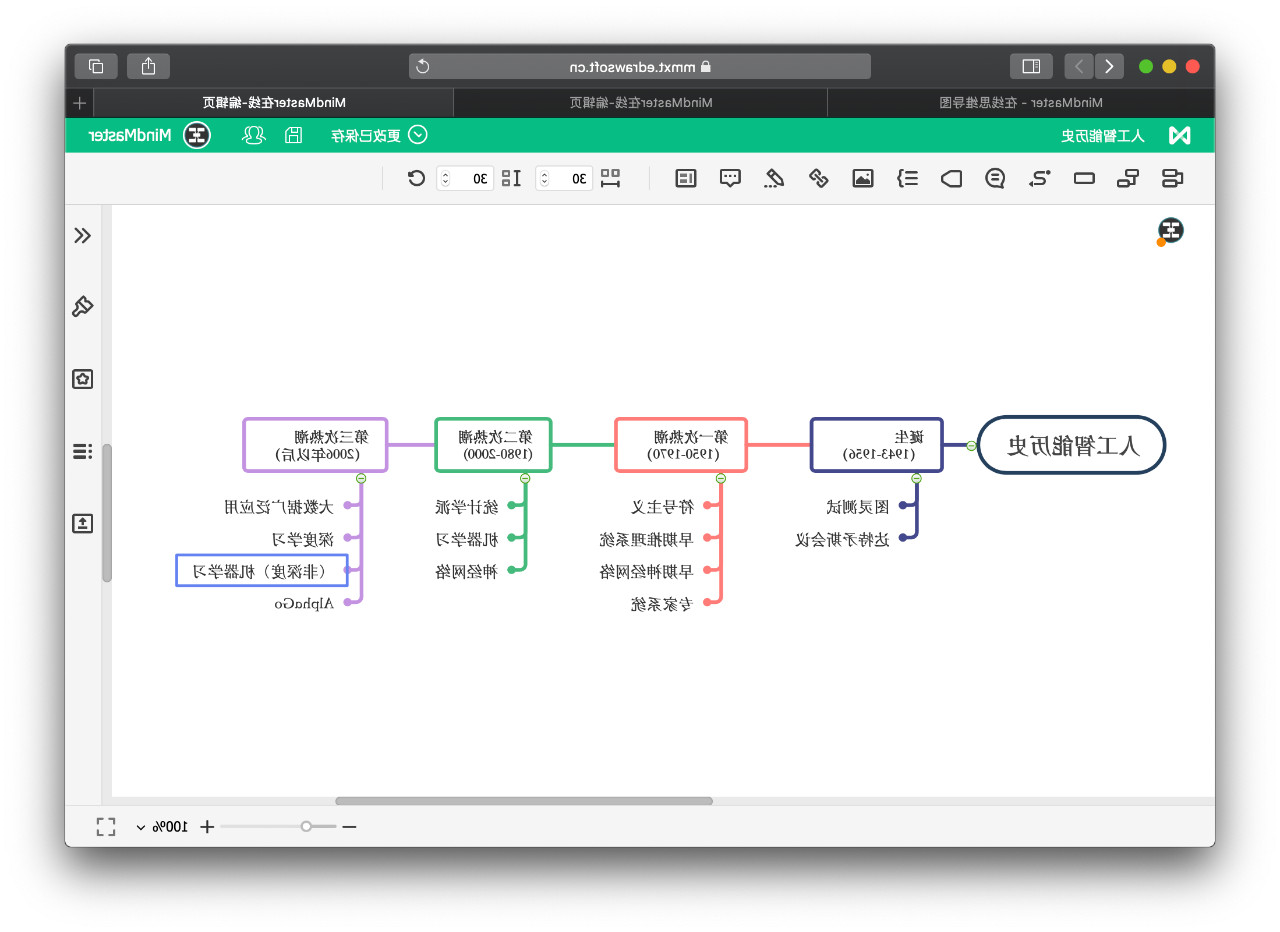Open the collaborators icon
The width and height of the screenshot is (1280, 932).
click(x=254, y=135)
